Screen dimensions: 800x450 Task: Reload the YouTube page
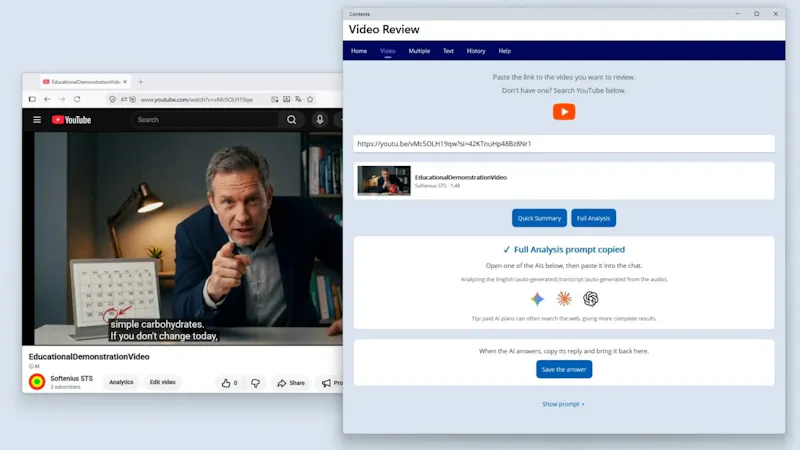click(x=77, y=99)
